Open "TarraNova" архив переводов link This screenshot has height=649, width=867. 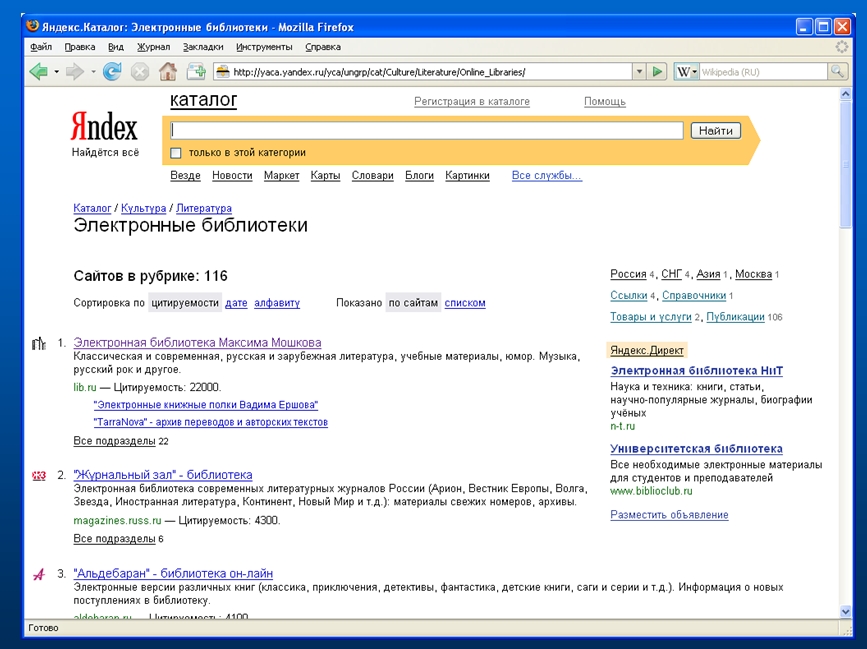[211, 422]
